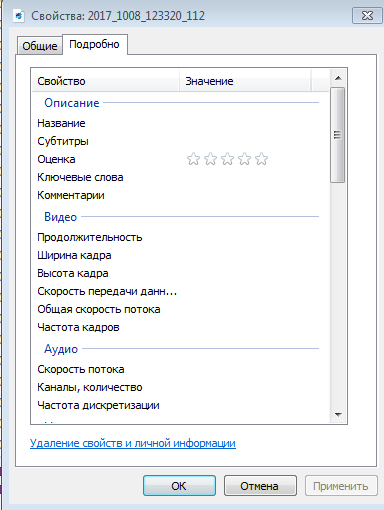Set rating to the second star
384x510 pixels.
(x=210, y=159)
